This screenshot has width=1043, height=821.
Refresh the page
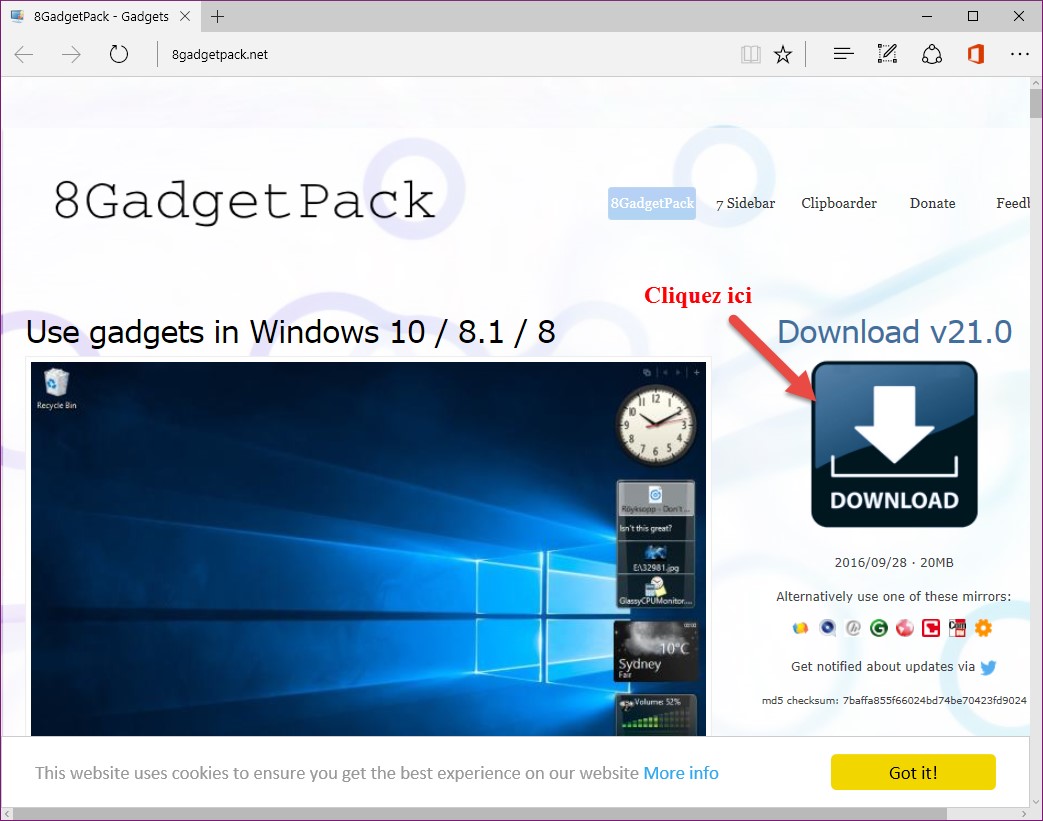click(x=118, y=55)
